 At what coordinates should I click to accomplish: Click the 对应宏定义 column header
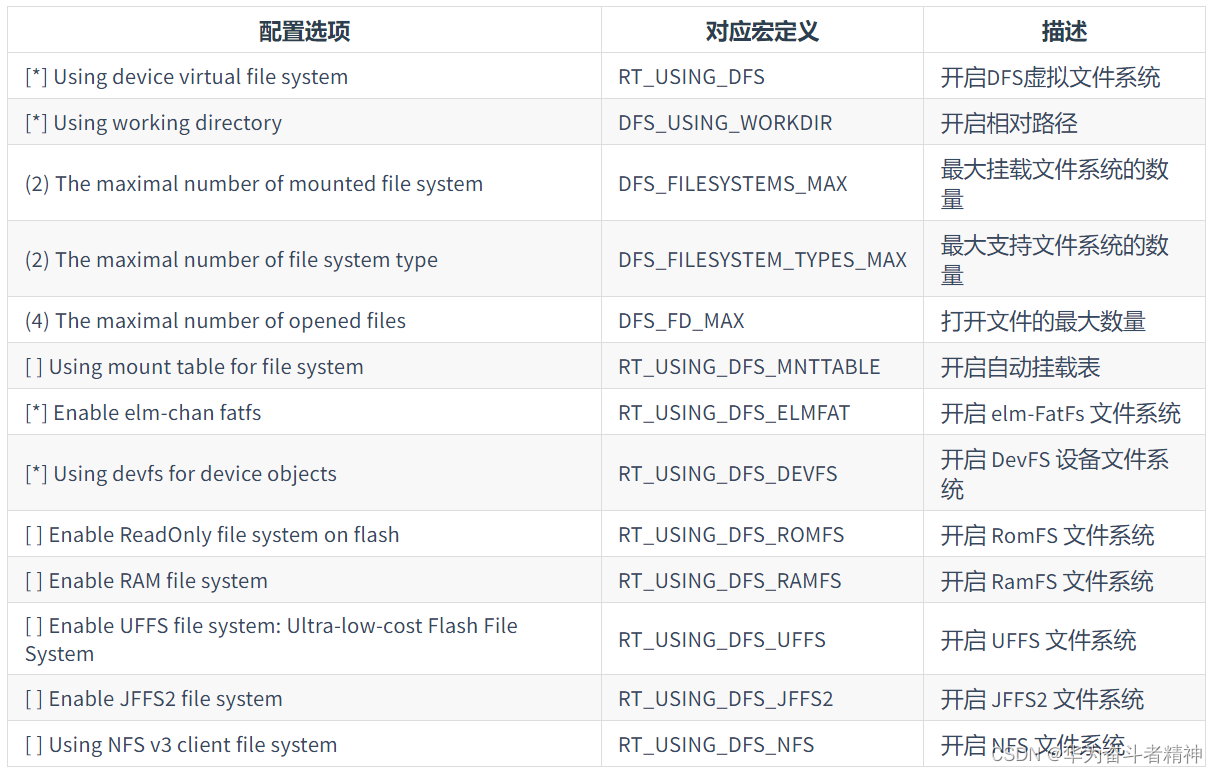coord(762,30)
